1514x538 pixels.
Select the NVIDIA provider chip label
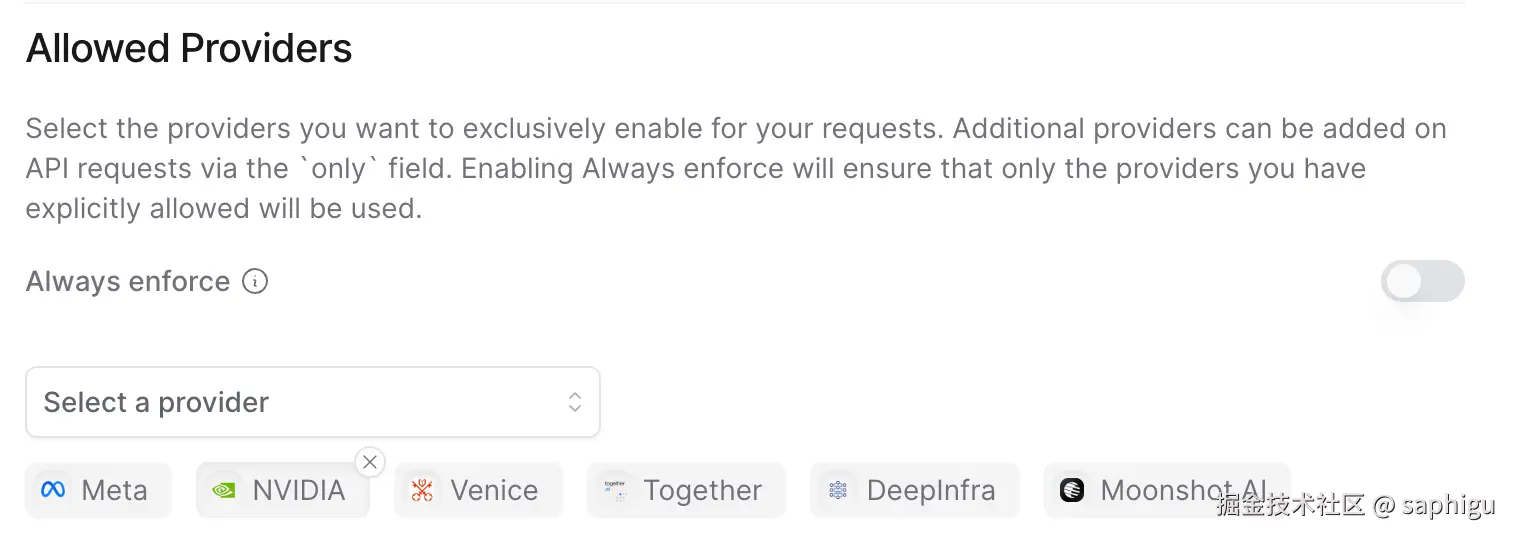[x=298, y=490]
